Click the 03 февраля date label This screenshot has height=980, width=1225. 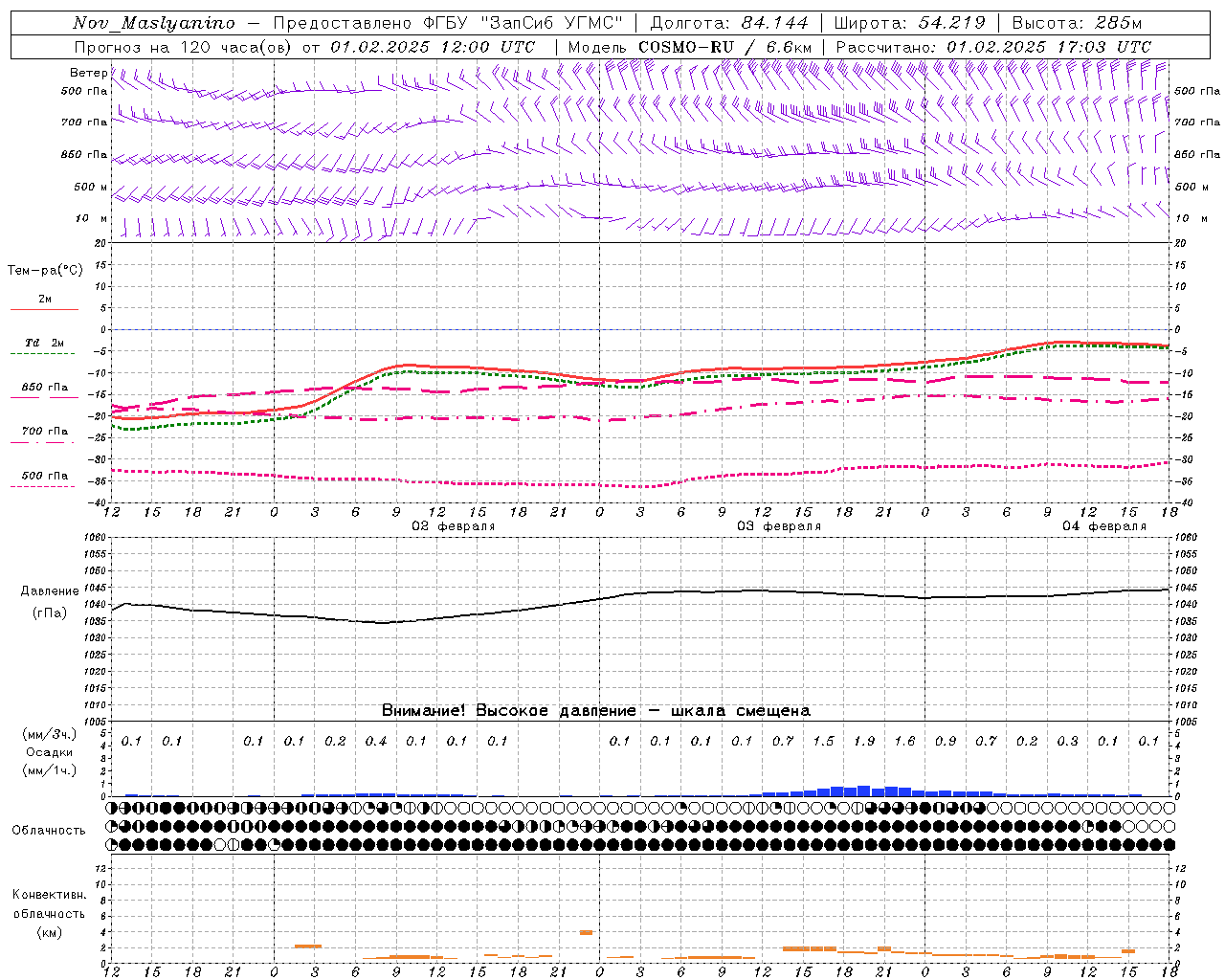click(779, 526)
